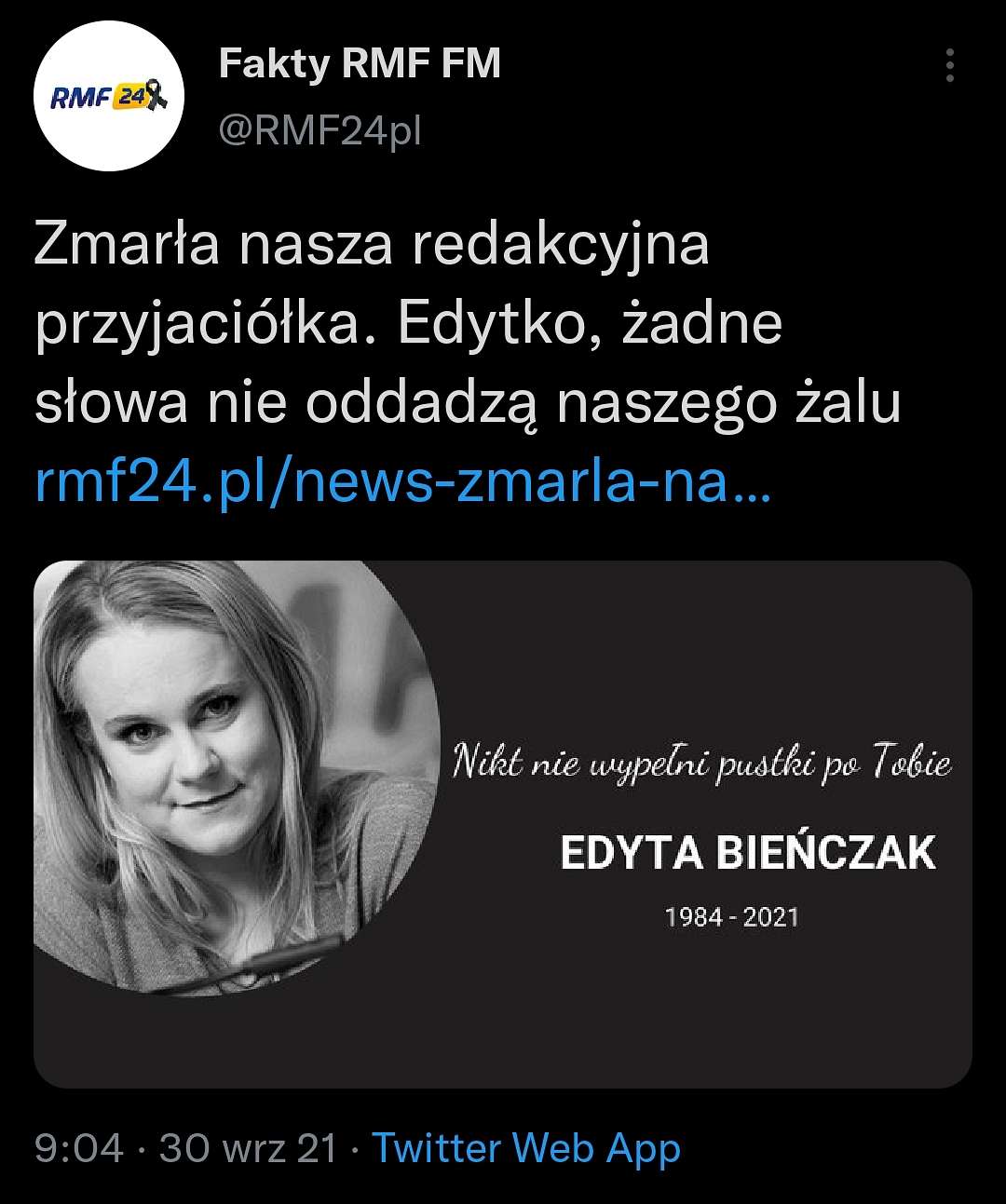Open the three-dot more options menu
The height and width of the screenshot is (1204, 1006).
click(x=949, y=65)
